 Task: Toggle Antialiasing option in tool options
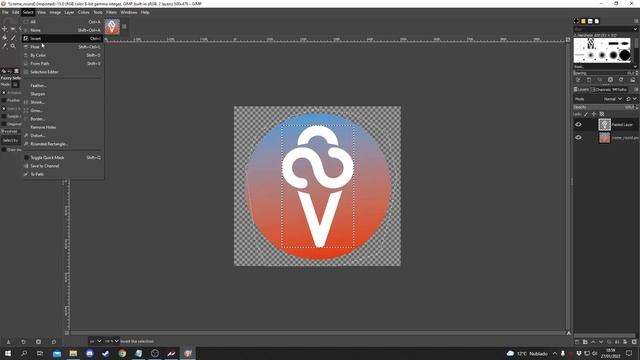click(x=4, y=93)
